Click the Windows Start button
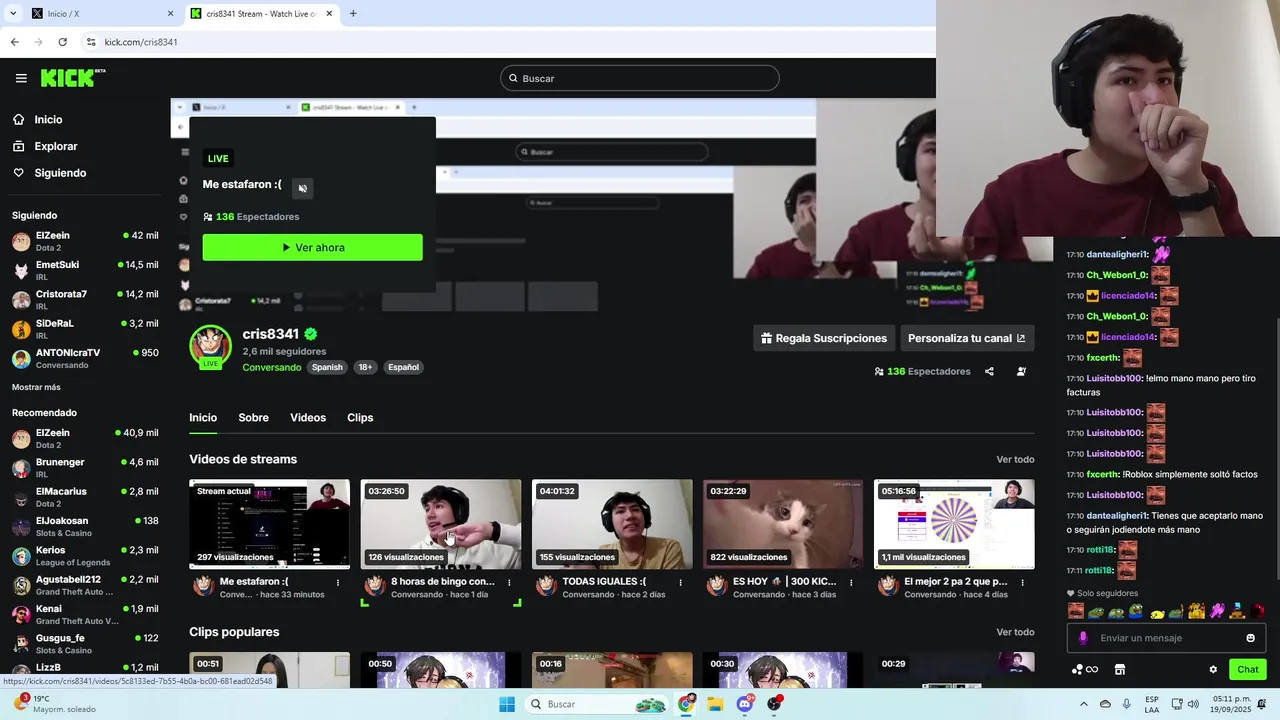Screen dimensions: 1280x720 pos(507,704)
